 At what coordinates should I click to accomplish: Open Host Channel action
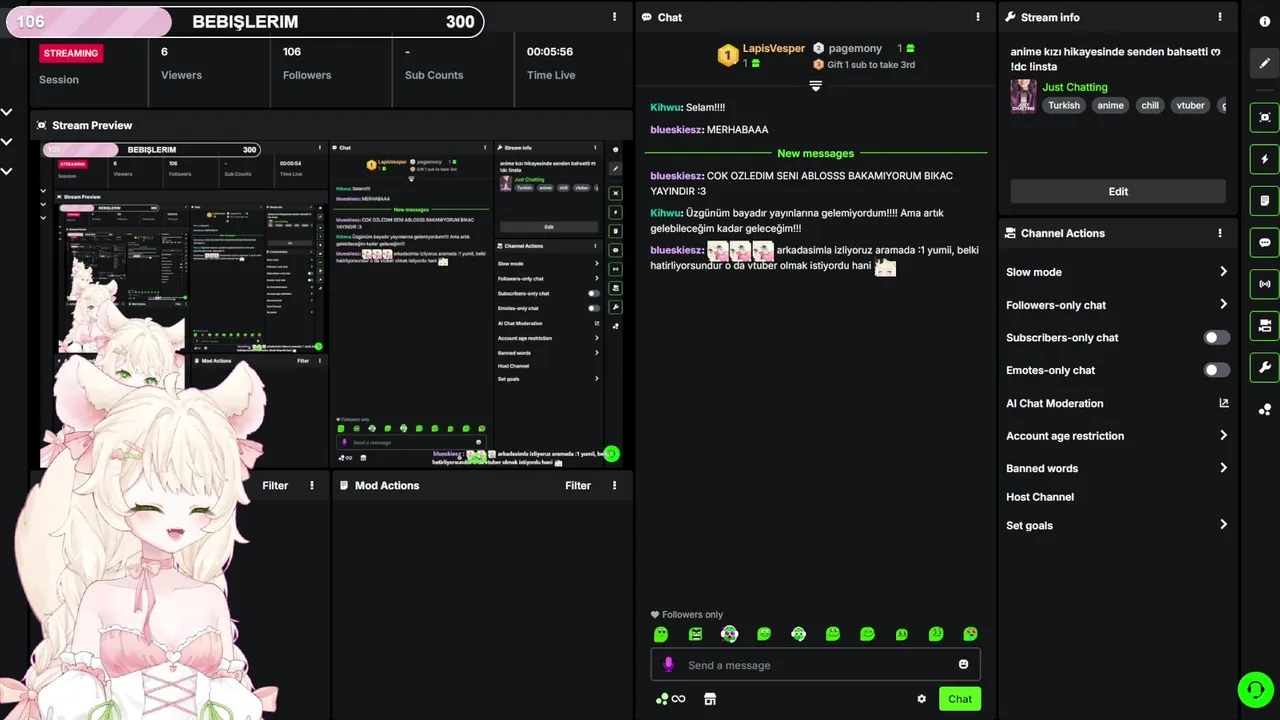1040,497
